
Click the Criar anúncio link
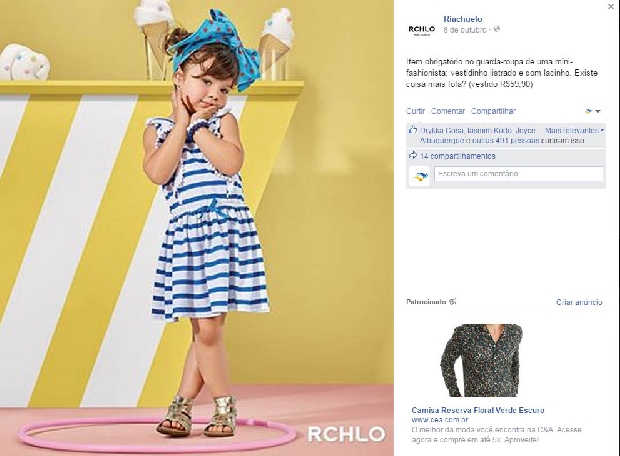(579, 302)
